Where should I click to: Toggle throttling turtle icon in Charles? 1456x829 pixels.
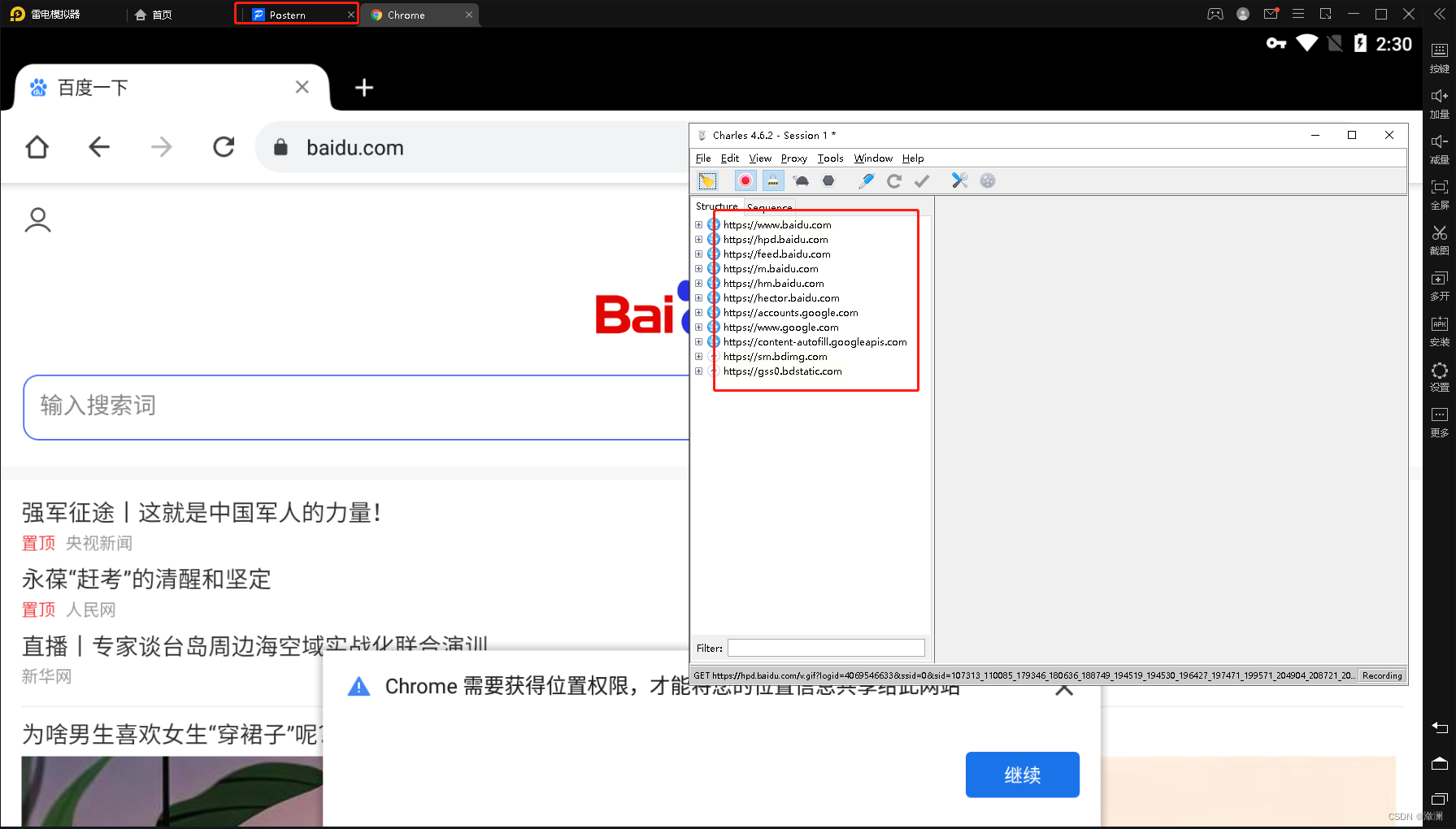[x=802, y=180]
